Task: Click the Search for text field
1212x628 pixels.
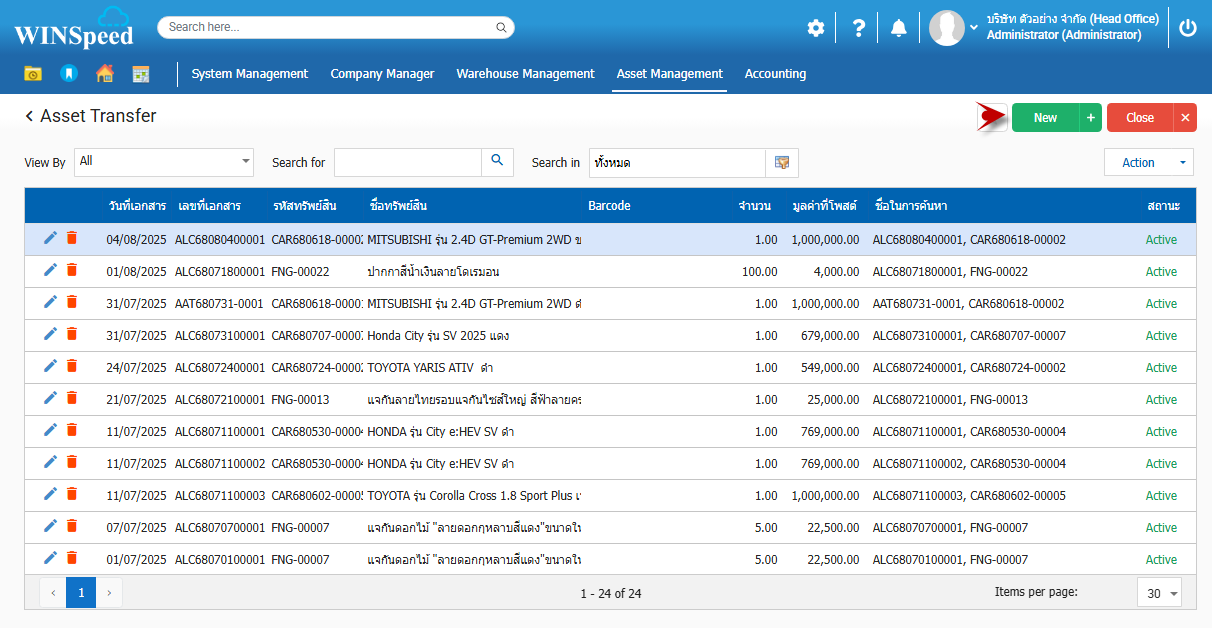Action: click(x=408, y=162)
